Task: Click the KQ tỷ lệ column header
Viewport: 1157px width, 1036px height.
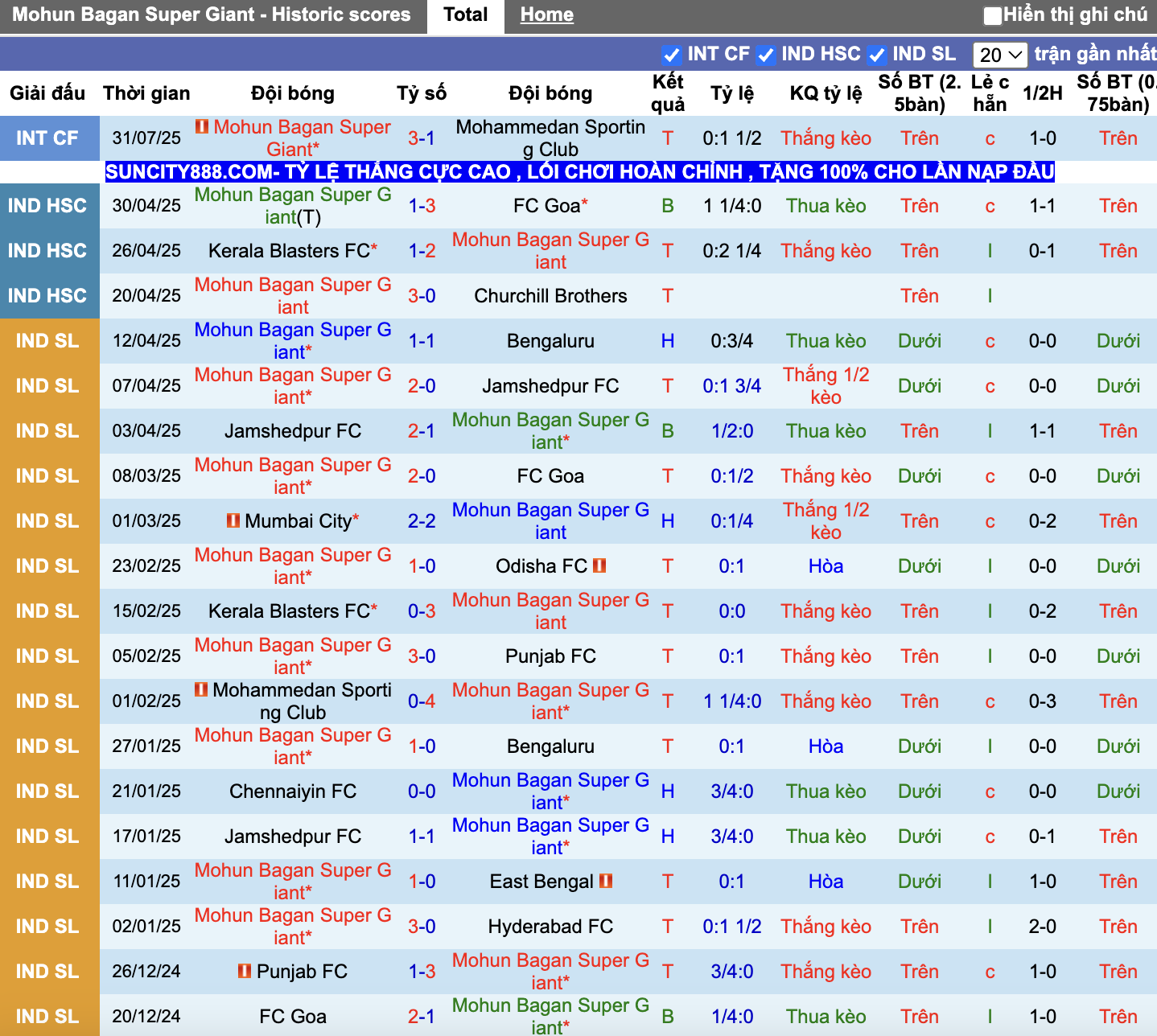Action: 826,93
